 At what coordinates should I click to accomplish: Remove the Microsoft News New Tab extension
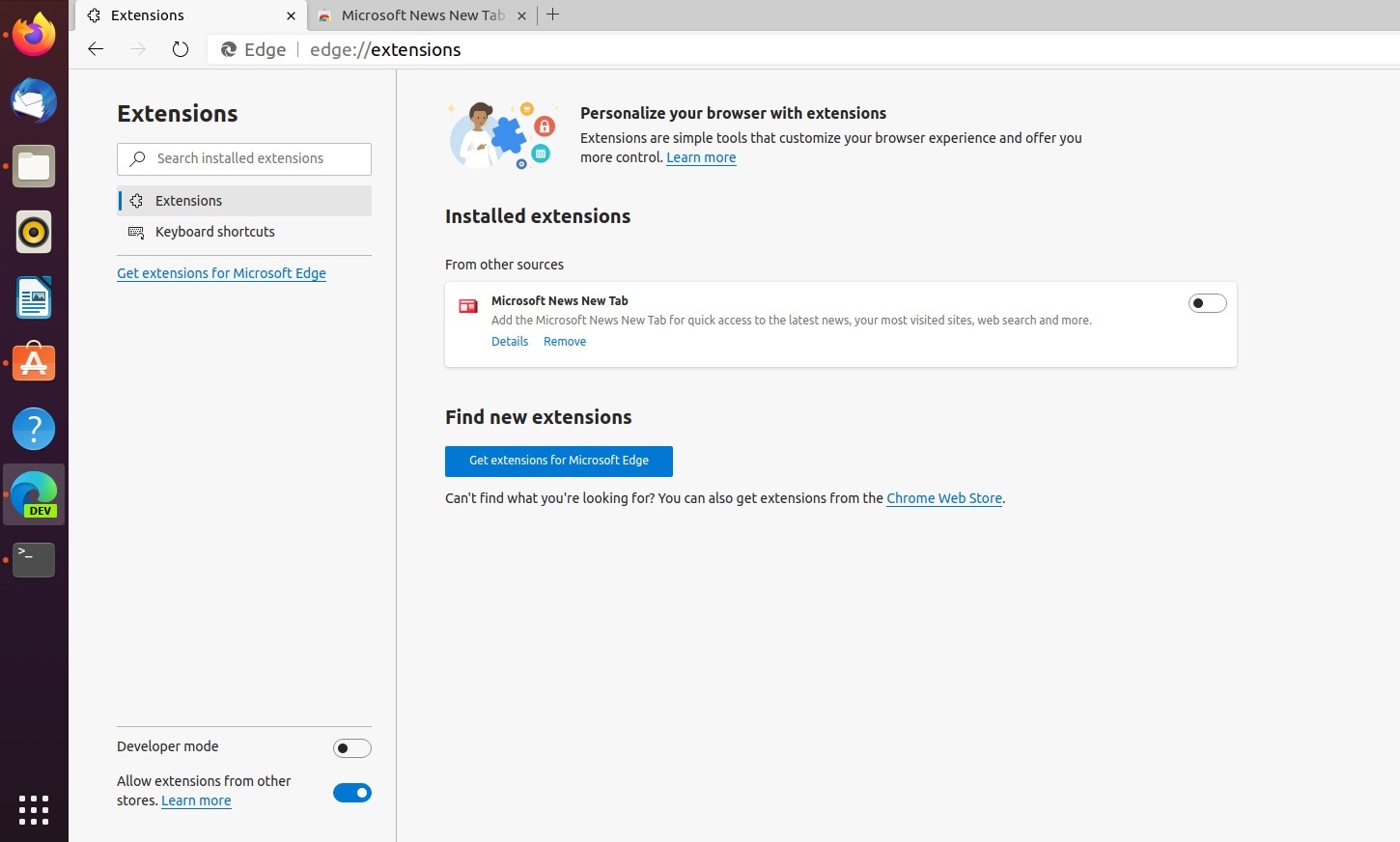[565, 342]
